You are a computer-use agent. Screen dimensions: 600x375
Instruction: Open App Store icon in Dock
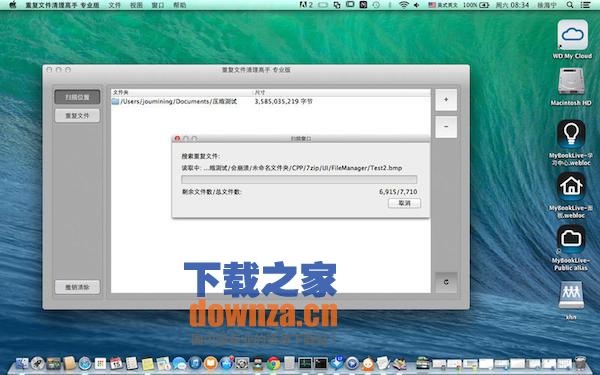[227, 363]
